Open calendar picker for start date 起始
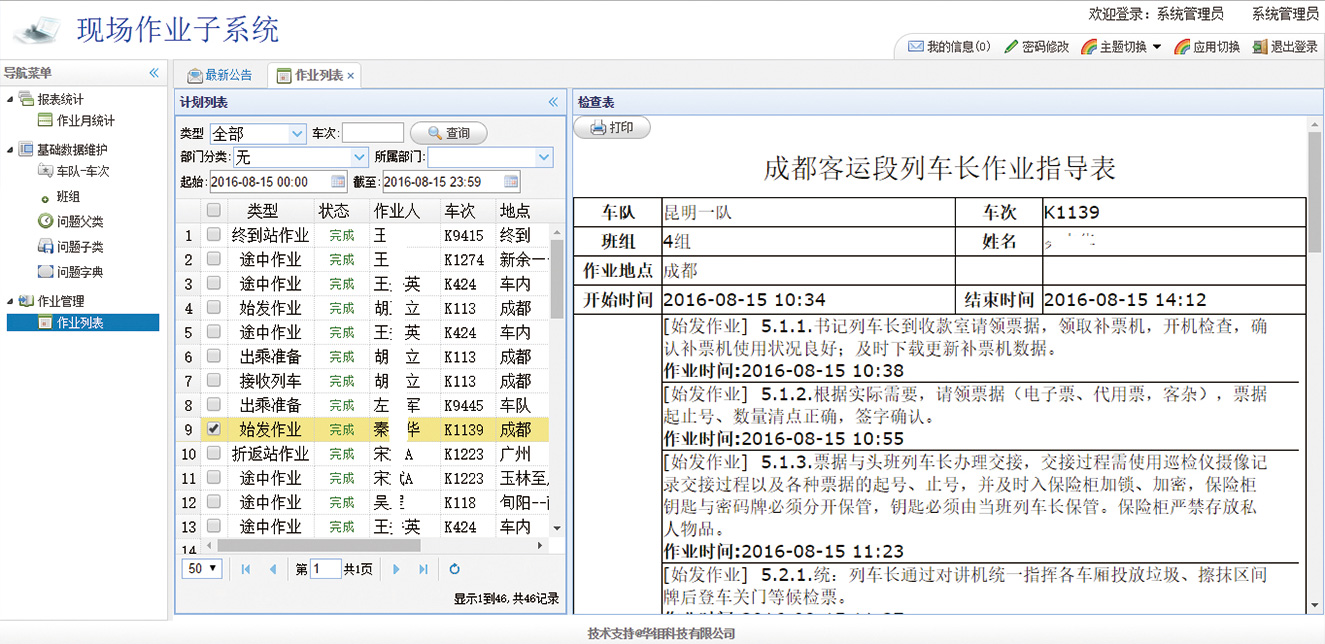 338,182
